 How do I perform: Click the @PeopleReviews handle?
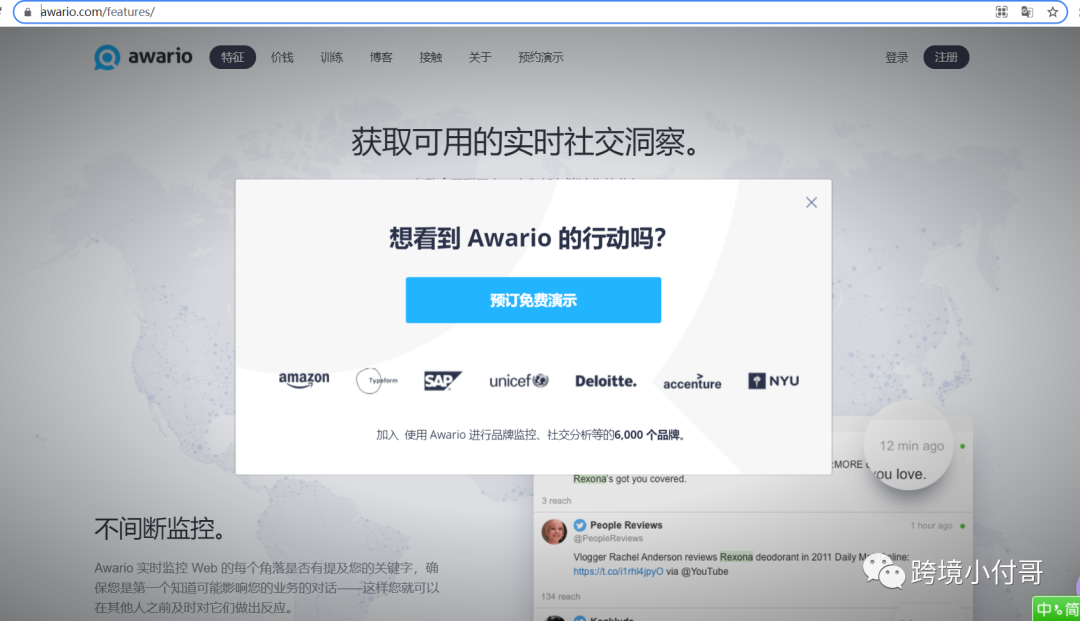click(608, 538)
